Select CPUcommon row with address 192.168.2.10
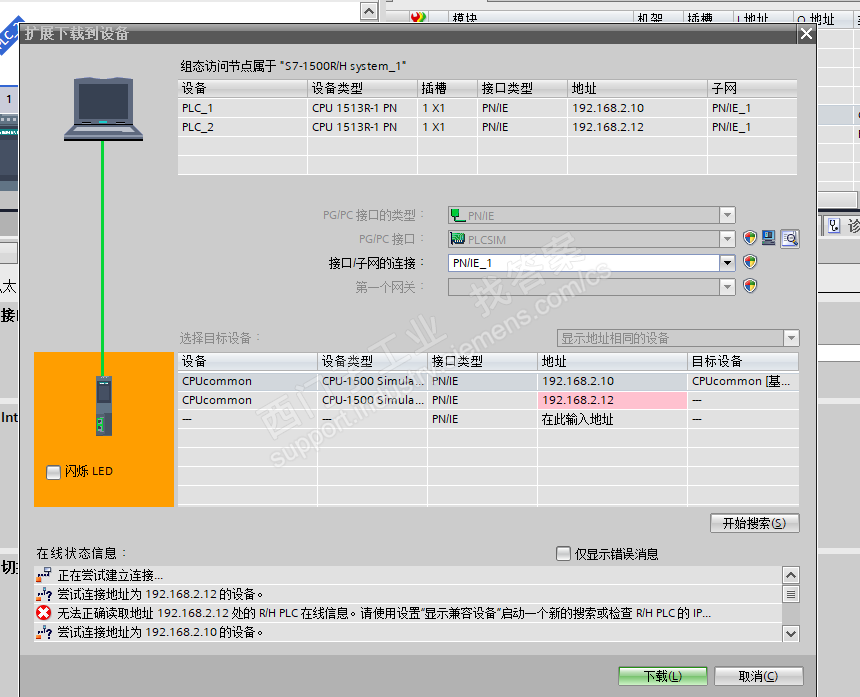The image size is (860, 697). 488,381
